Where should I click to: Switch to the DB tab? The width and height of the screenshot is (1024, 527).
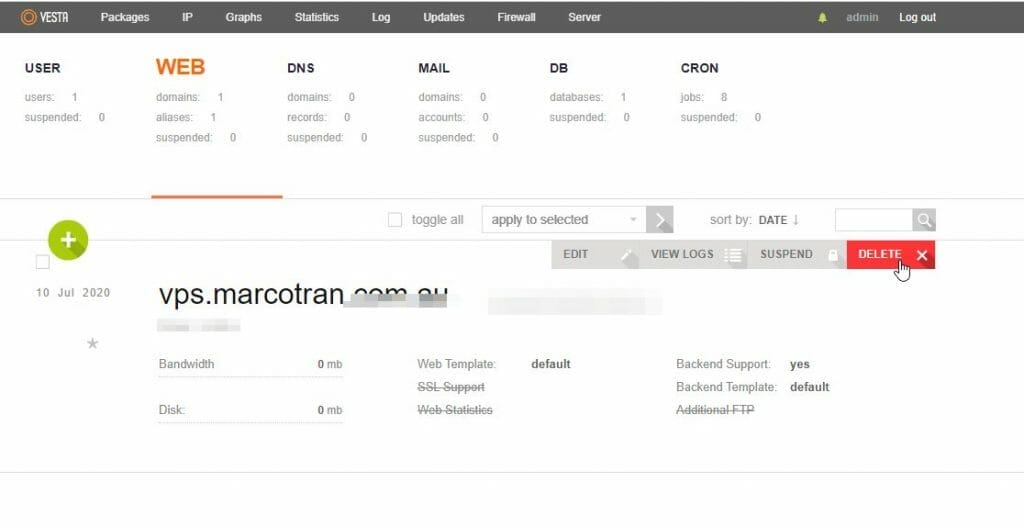pos(558,68)
